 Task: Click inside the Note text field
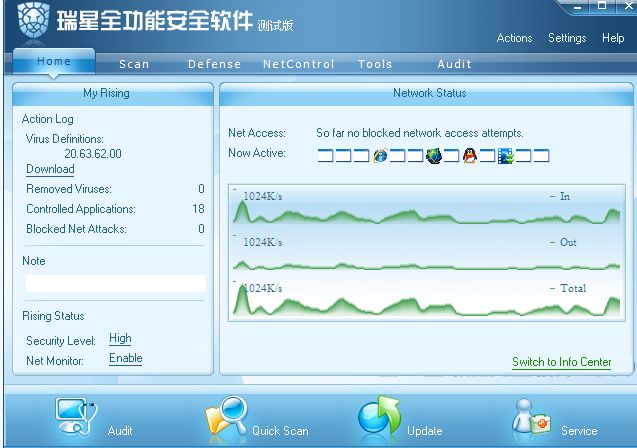click(116, 284)
